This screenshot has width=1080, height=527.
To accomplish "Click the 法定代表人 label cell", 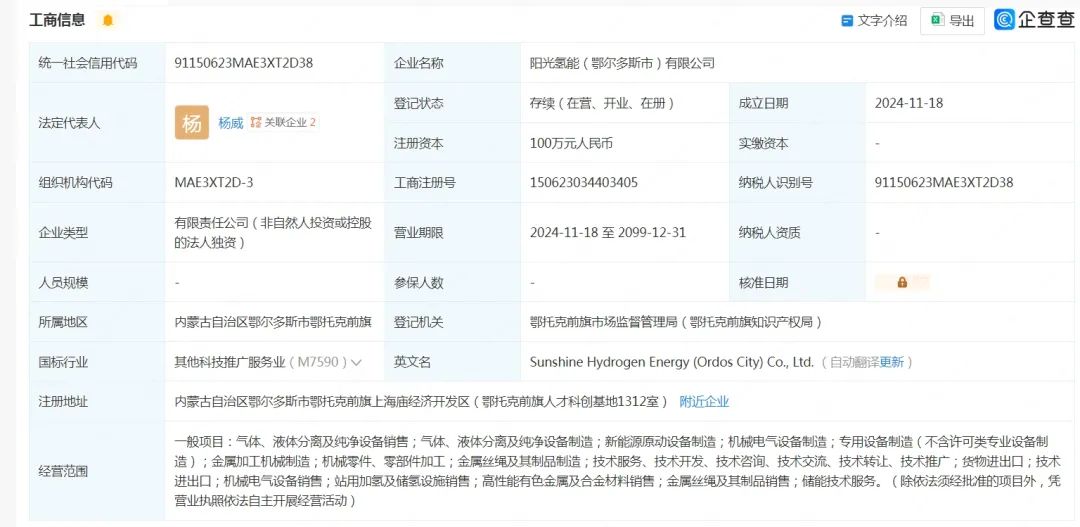I will click(97, 123).
